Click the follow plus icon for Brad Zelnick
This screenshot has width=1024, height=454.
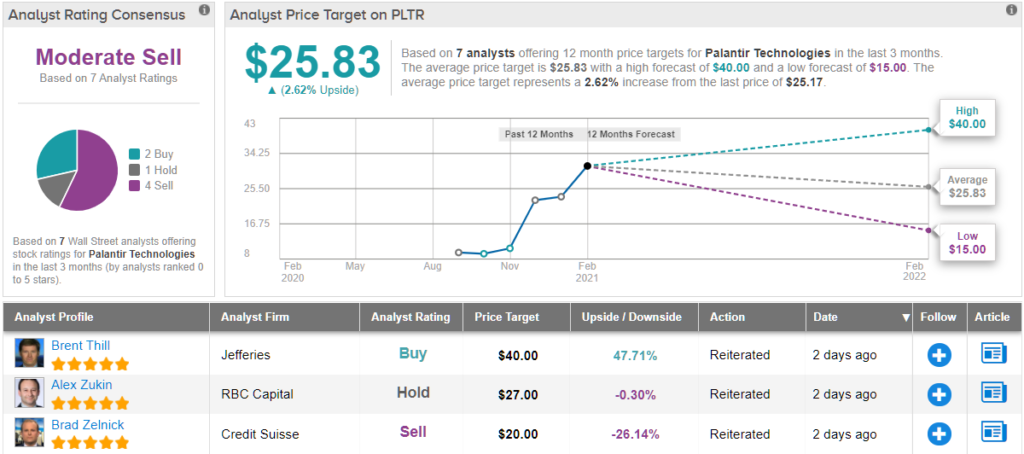939,432
